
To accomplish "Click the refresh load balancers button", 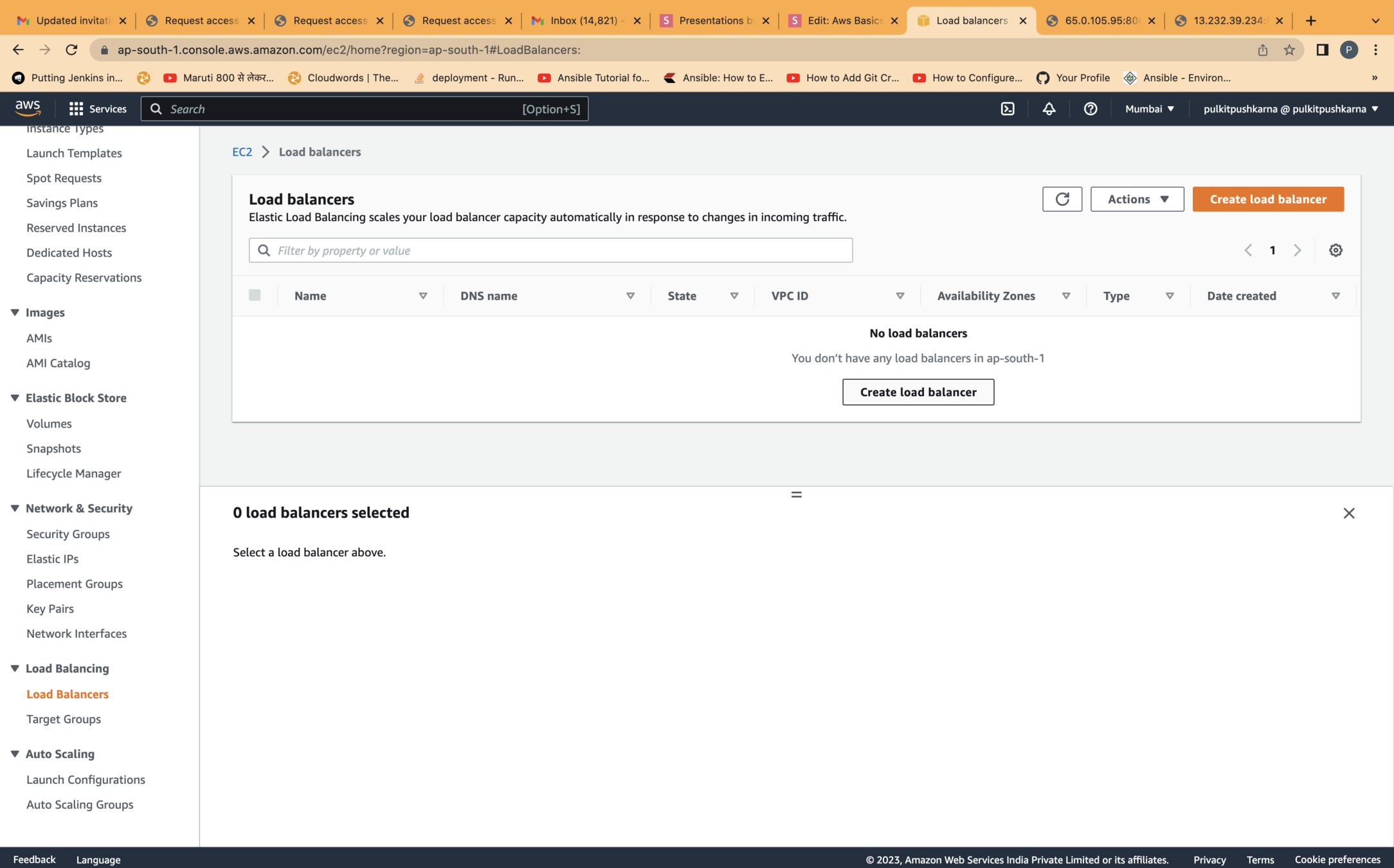I will 1062,199.
